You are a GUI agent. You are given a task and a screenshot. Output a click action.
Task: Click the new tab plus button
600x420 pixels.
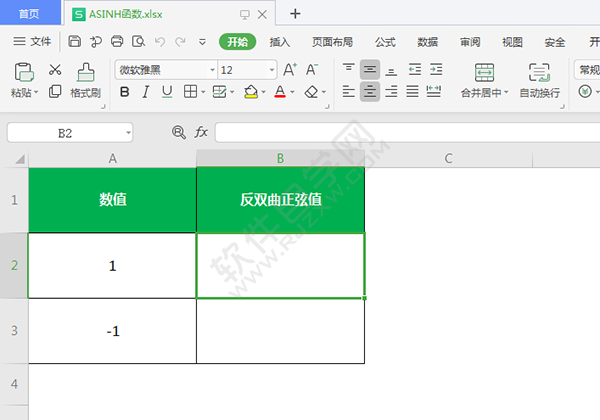pos(295,14)
